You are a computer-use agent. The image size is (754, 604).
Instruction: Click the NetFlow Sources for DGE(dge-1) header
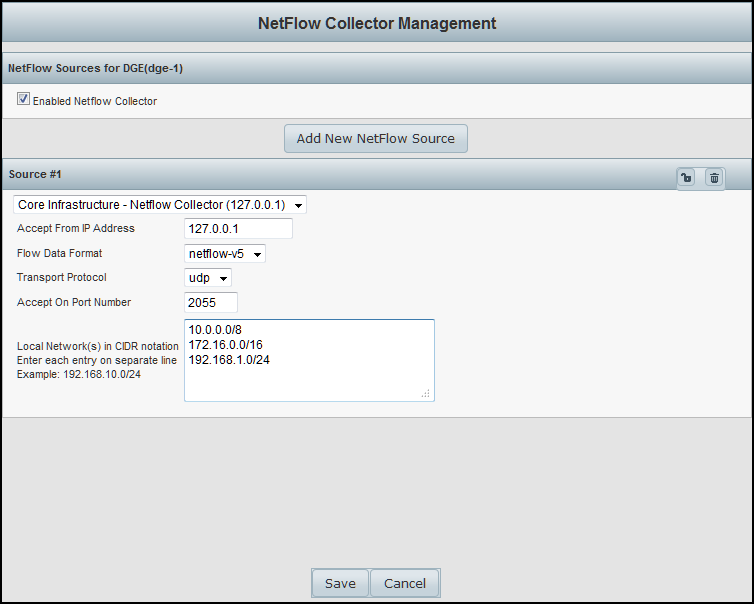click(x=95, y=69)
